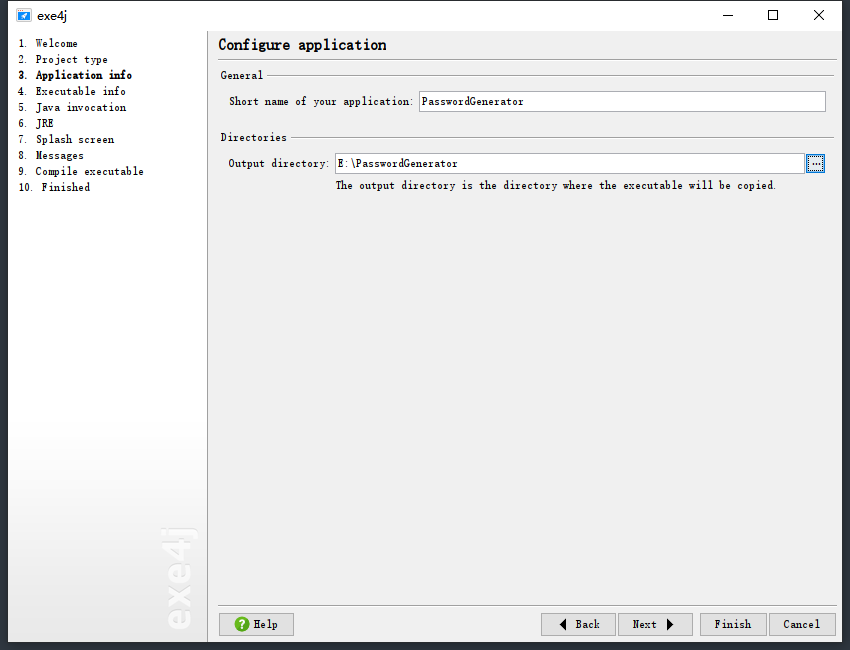Click the 'Directories' section label
Viewport: 850px width, 650px height.
click(254, 138)
